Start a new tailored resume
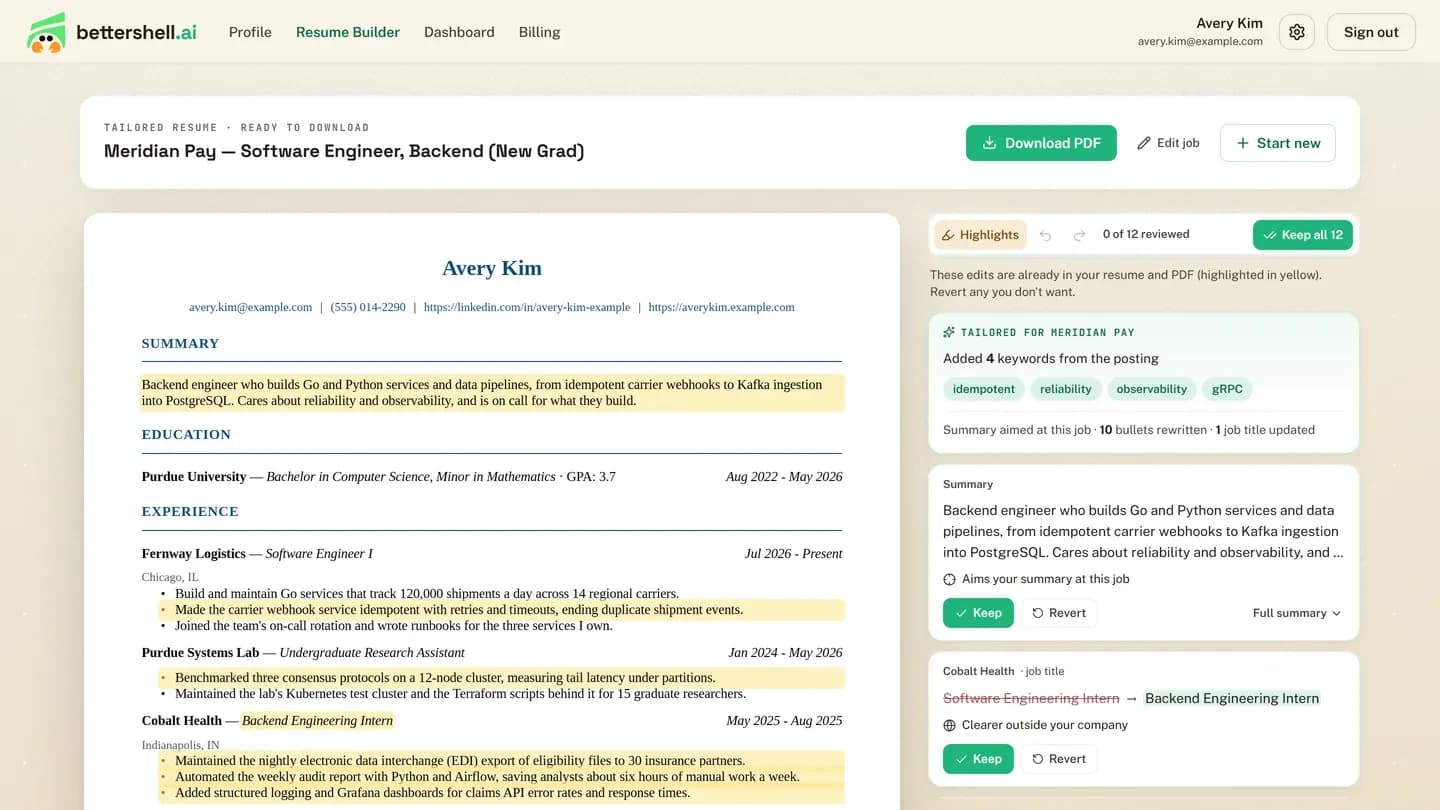This screenshot has height=810, width=1440. 1278,143
